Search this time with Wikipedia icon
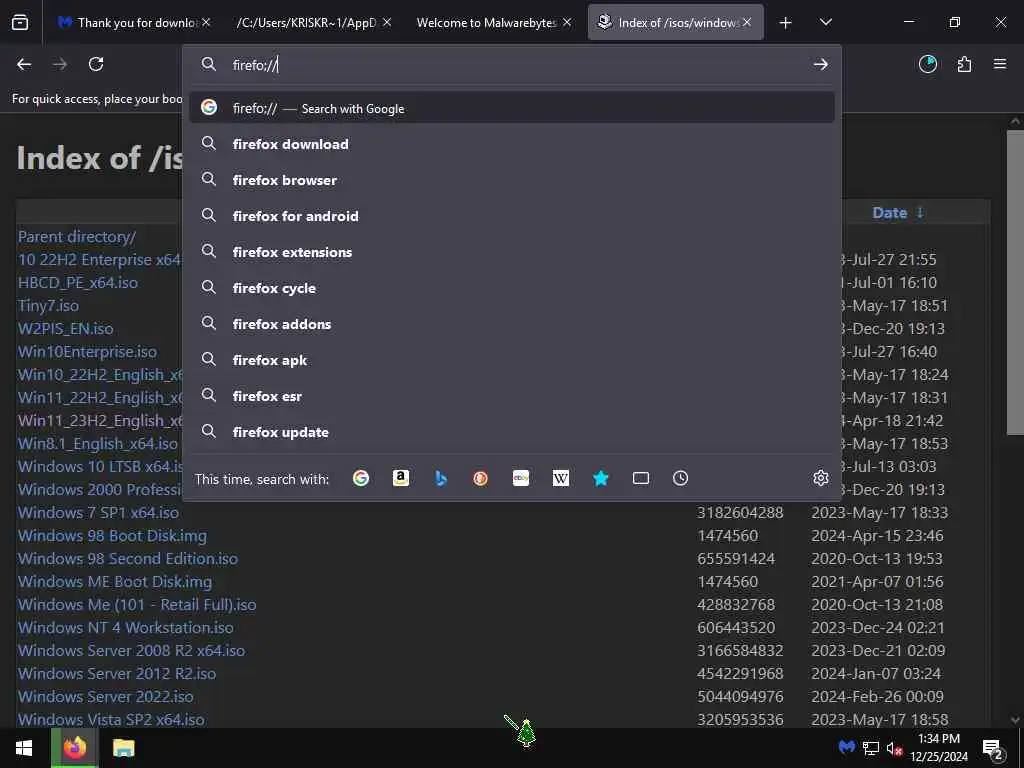The width and height of the screenshot is (1024, 768). click(x=561, y=478)
